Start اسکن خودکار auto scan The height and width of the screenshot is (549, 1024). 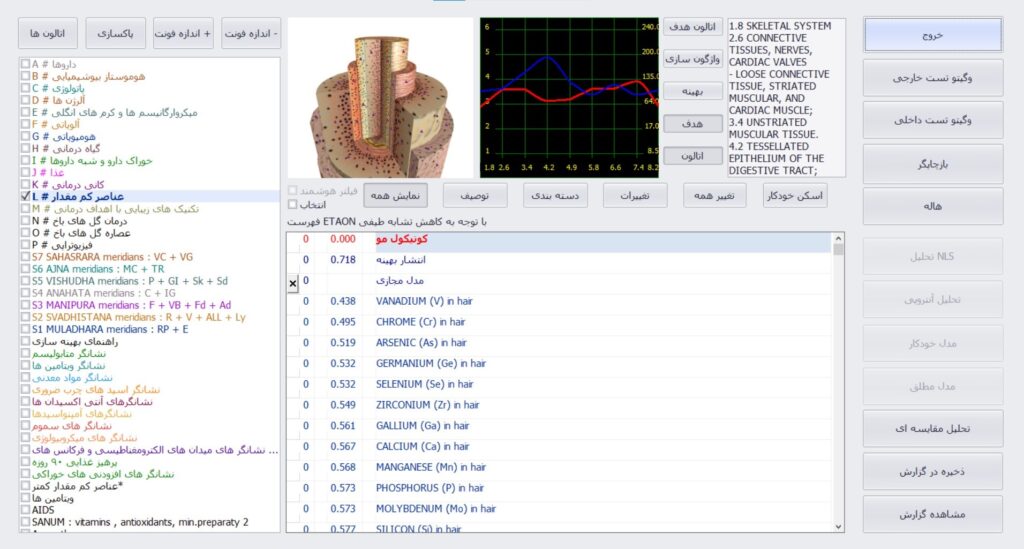(x=795, y=195)
